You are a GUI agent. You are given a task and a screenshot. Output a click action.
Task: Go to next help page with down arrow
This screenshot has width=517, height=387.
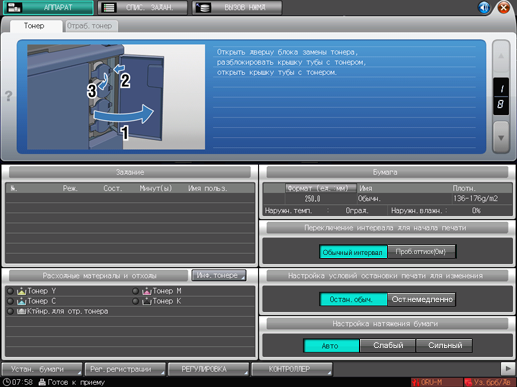[x=501, y=137]
